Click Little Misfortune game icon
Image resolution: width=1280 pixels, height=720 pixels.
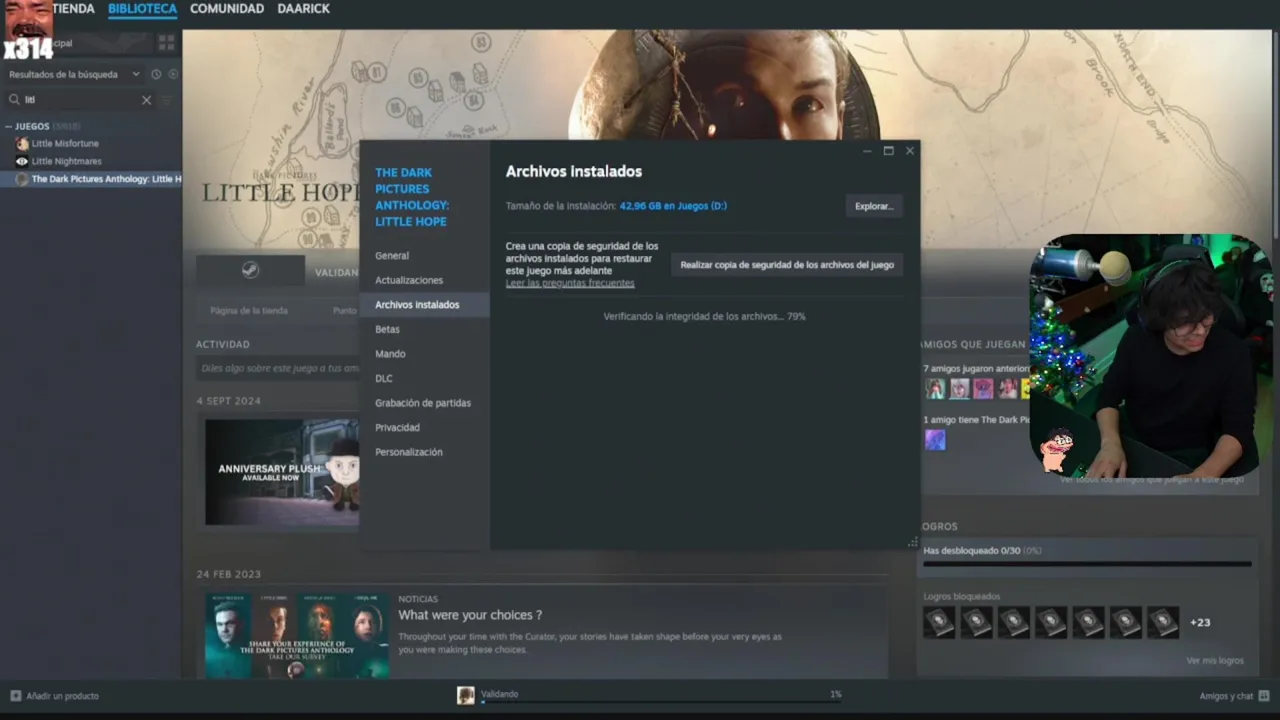tap(22, 144)
